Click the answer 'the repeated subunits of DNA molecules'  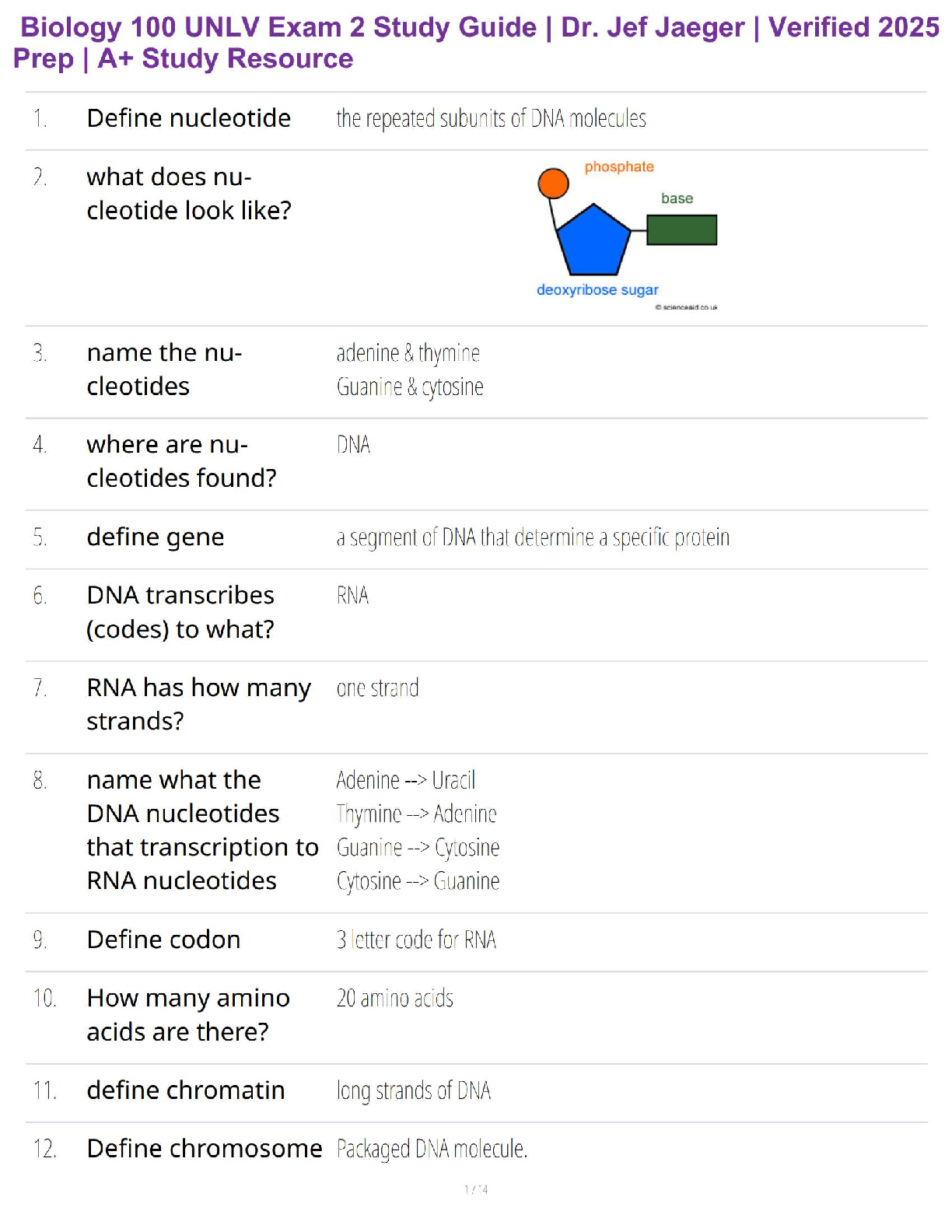pyautogui.click(x=491, y=119)
